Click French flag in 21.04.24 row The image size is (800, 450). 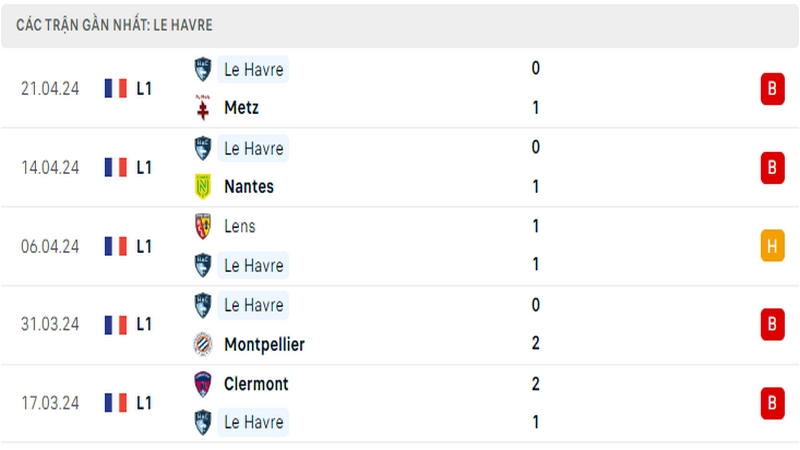pos(115,88)
